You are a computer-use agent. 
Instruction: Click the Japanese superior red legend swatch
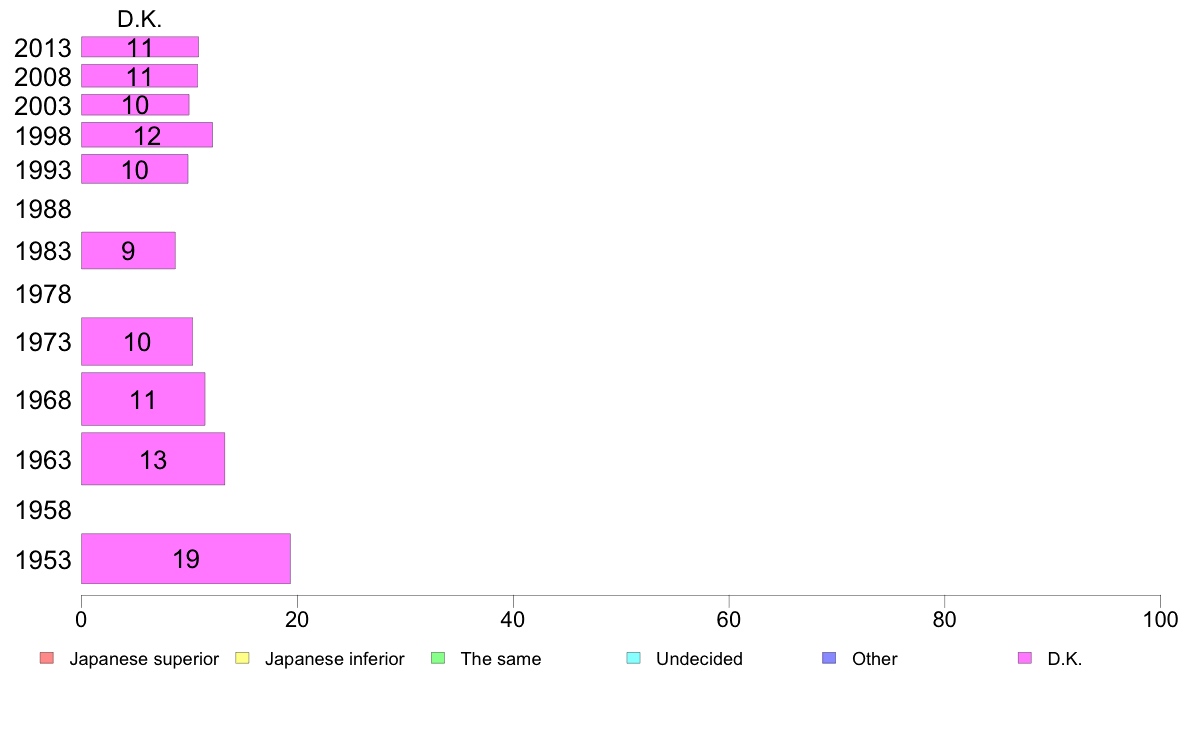click(x=47, y=658)
